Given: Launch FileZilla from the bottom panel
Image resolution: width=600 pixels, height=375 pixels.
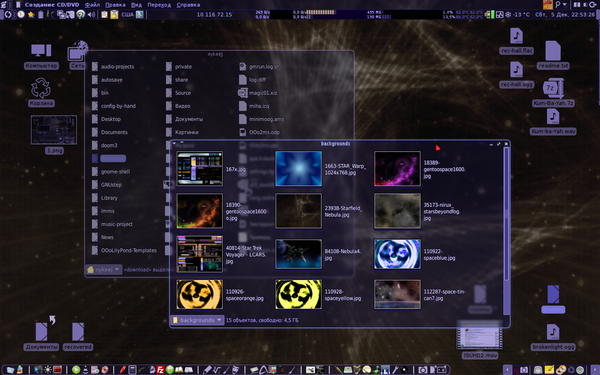Looking at the screenshot, I should (161, 370).
